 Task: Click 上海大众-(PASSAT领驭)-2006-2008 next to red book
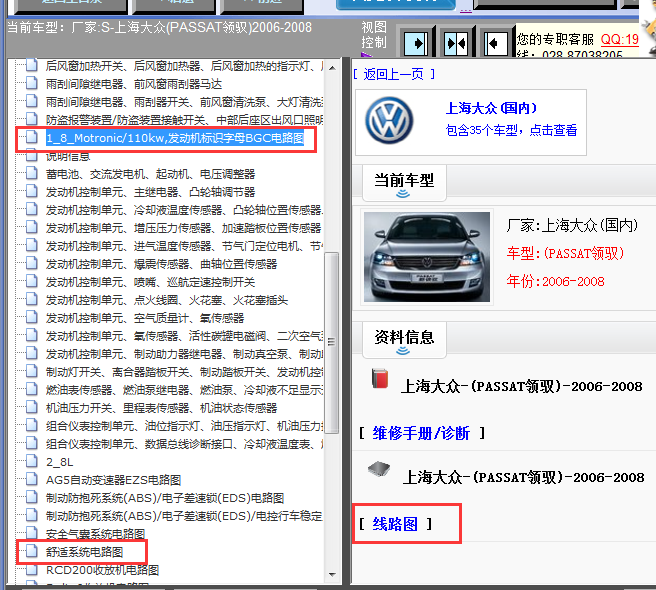522,386
